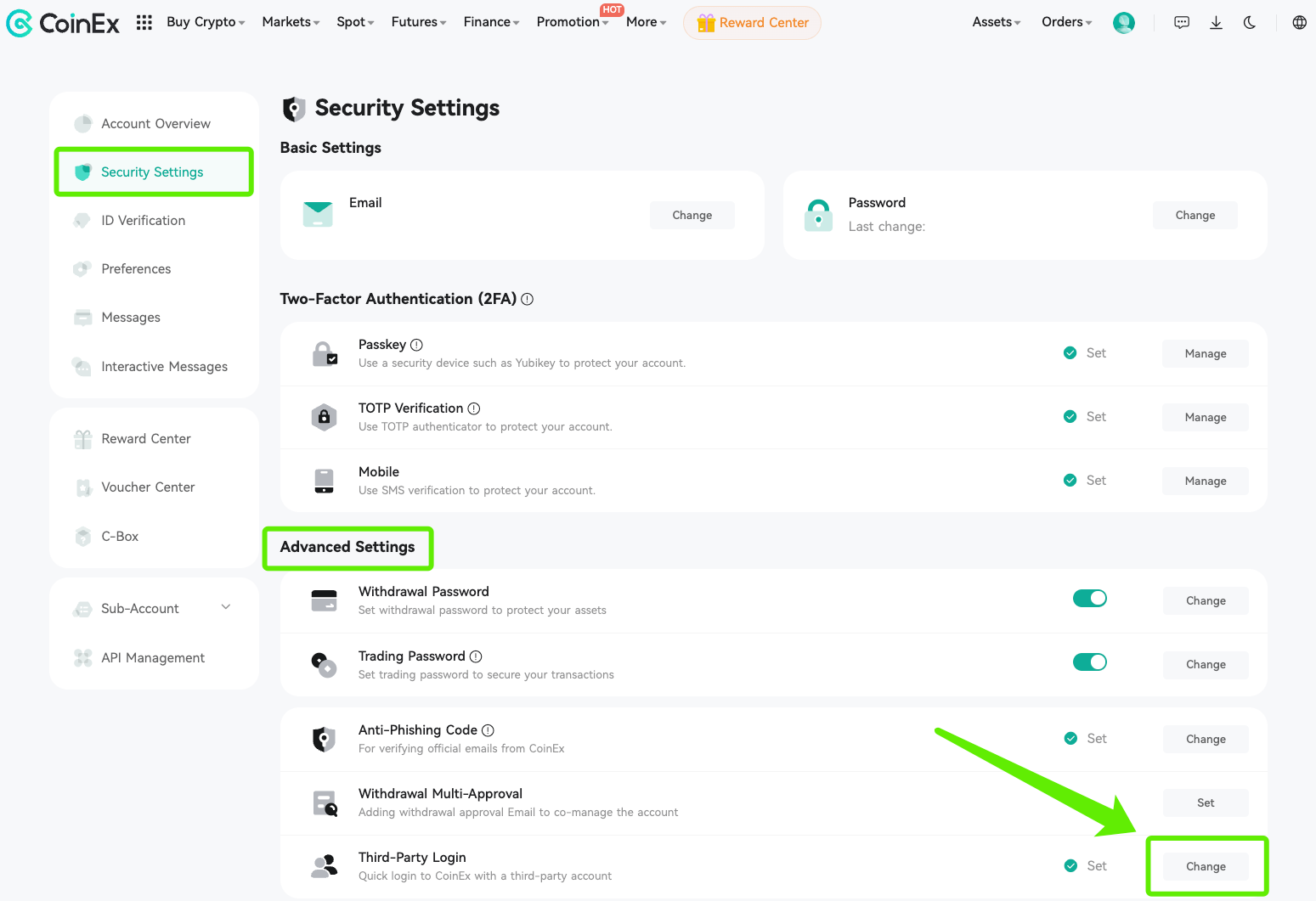
Task: Change language with the globe icon
Action: click(x=1299, y=23)
